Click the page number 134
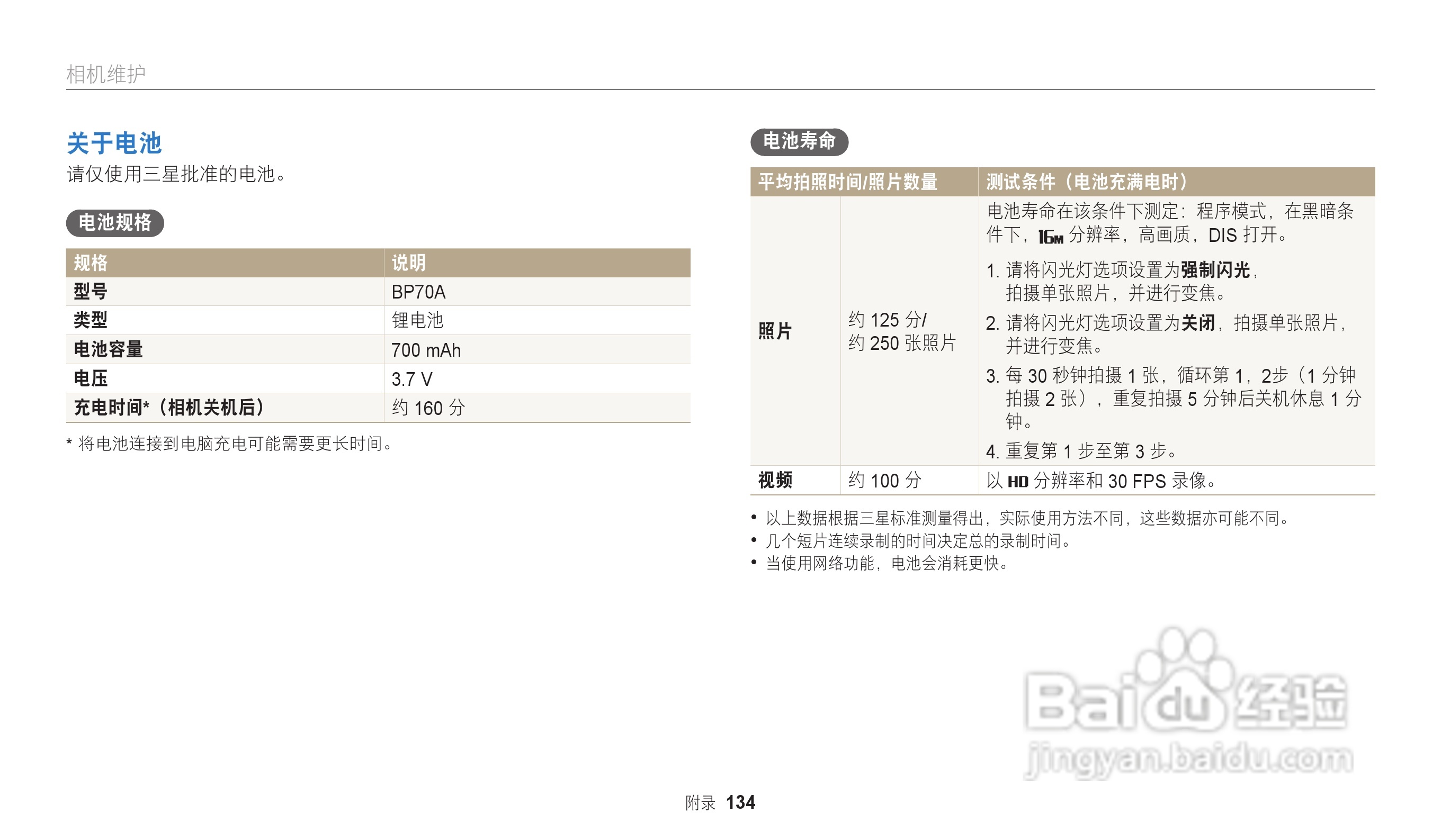The image size is (1441, 840). pyautogui.click(x=740, y=802)
